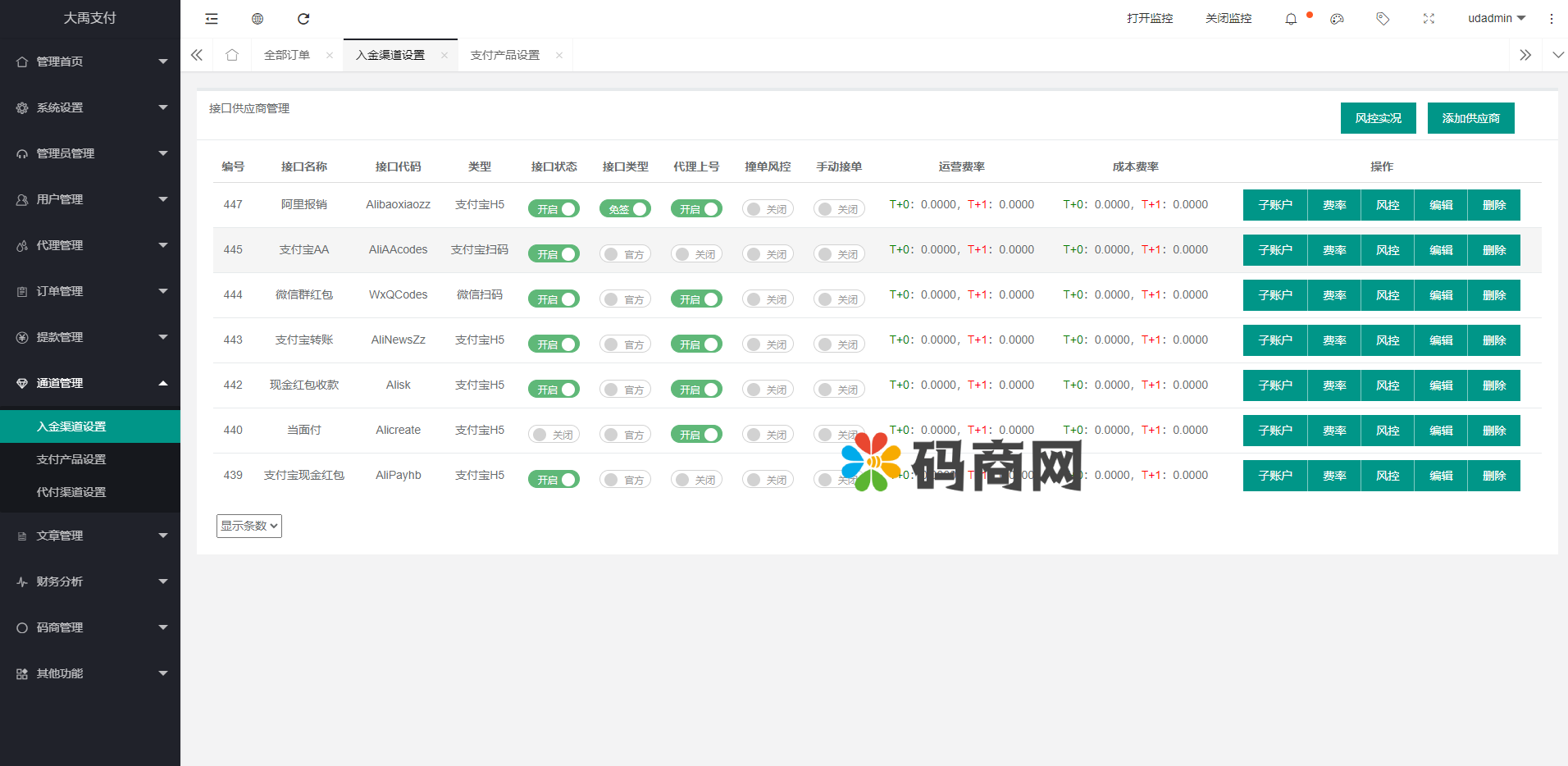
Task: Click the sidebar collapse menu icon
Action: pyautogui.click(x=212, y=19)
